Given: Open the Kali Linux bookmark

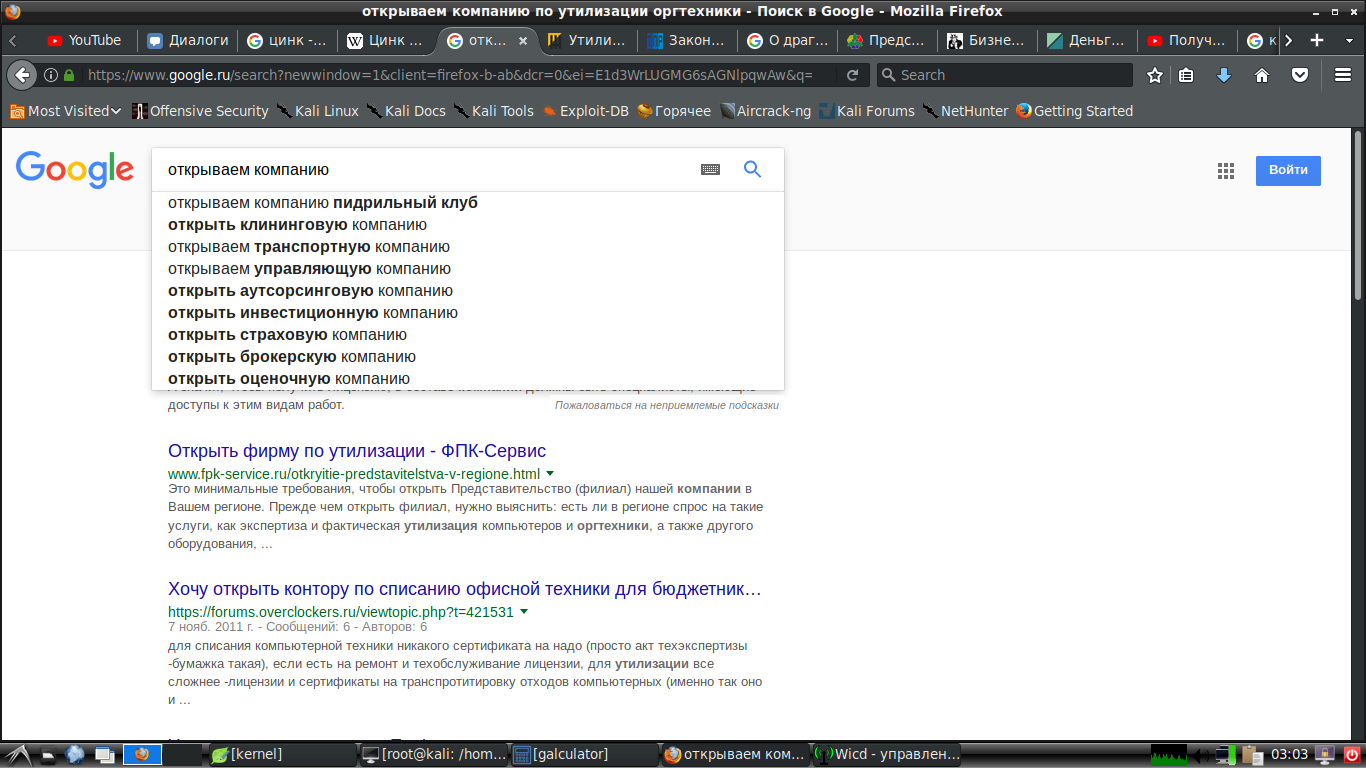Looking at the screenshot, I should 317,111.
